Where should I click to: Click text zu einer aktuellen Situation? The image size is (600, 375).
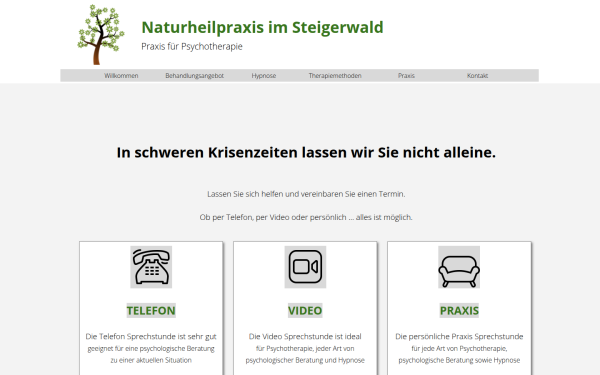(x=151, y=360)
